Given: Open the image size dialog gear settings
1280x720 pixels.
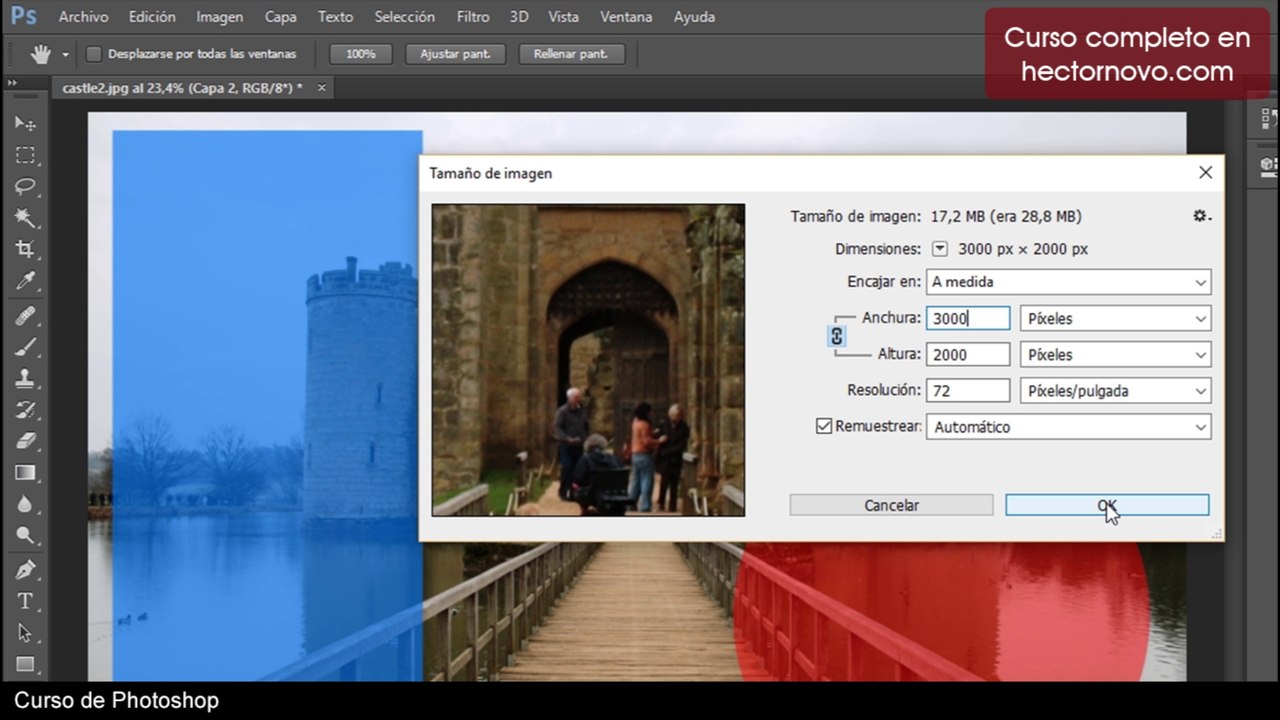Looking at the screenshot, I should point(1201,216).
